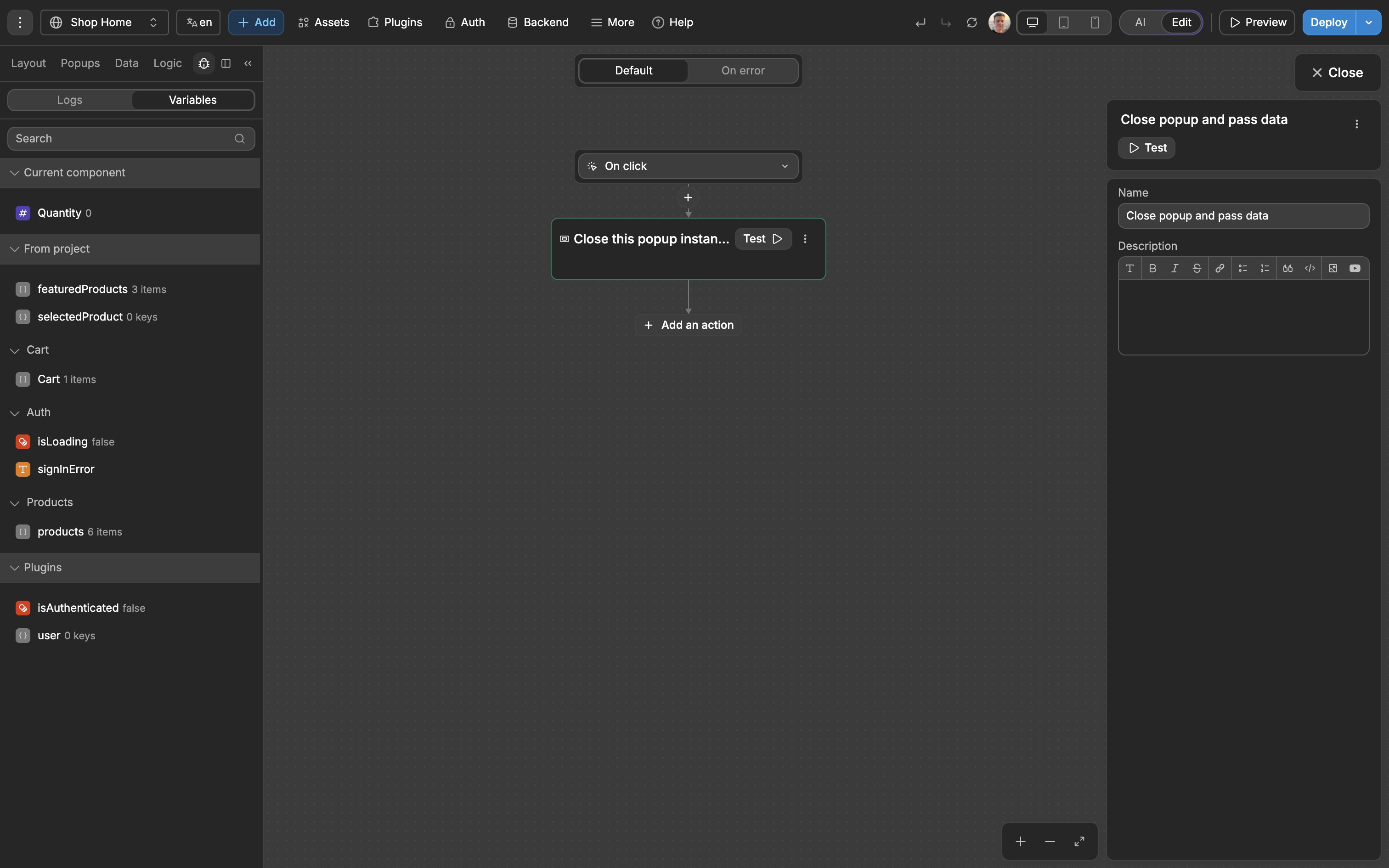This screenshot has width=1389, height=868.
Task: Click the redo arrow in top toolbar
Action: pos(946,23)
